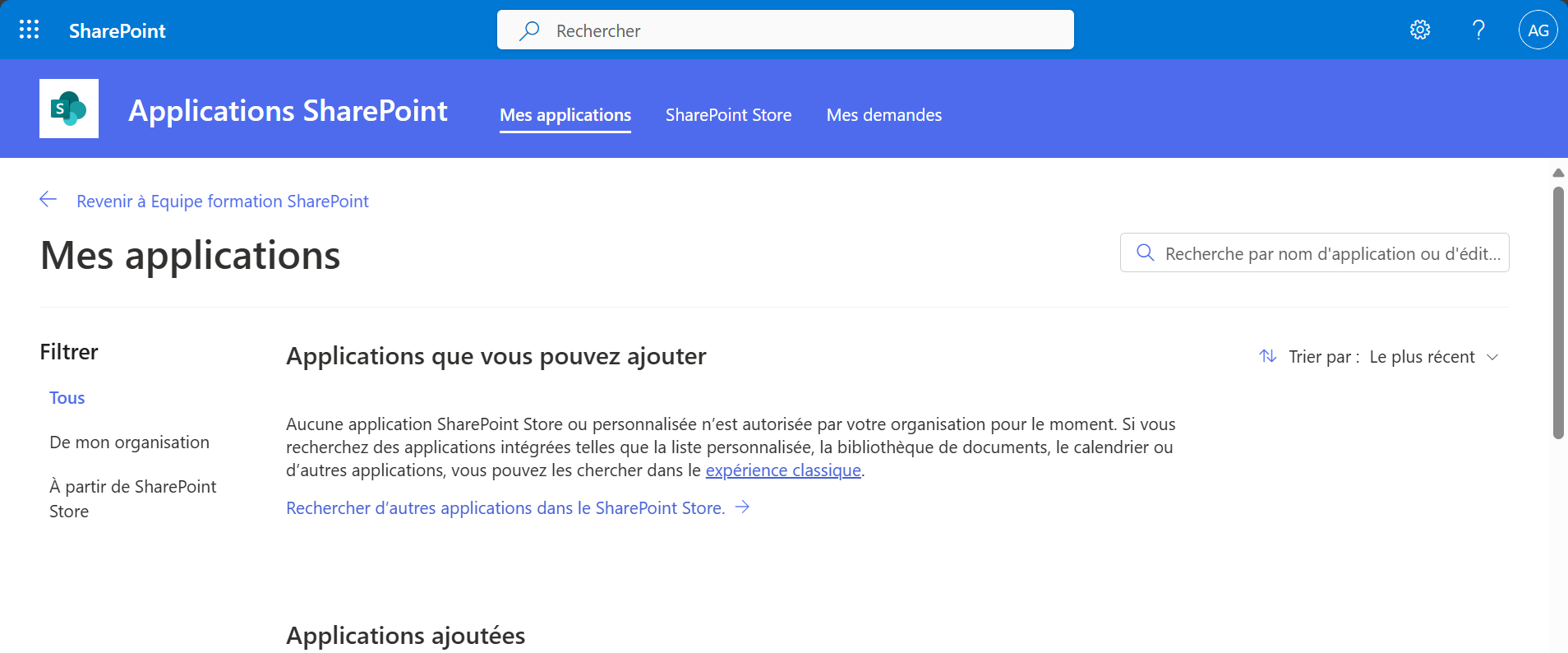The image size is (1568, 653).
Task: Filter by 'Tous'
Action: 67,398
